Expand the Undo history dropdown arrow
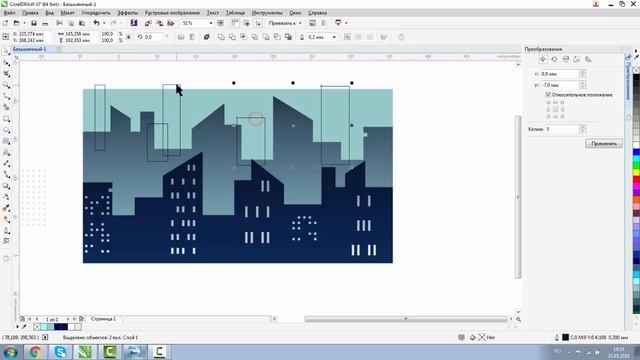 tap(104, 23)
